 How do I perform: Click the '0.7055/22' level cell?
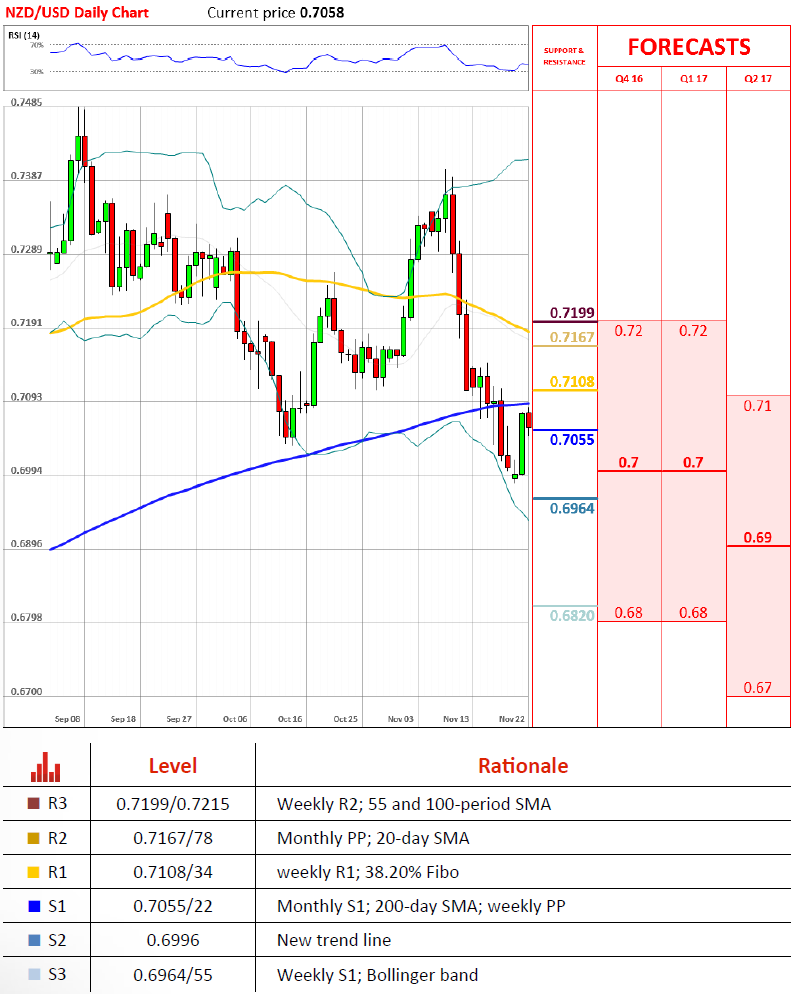click(172, 907)
